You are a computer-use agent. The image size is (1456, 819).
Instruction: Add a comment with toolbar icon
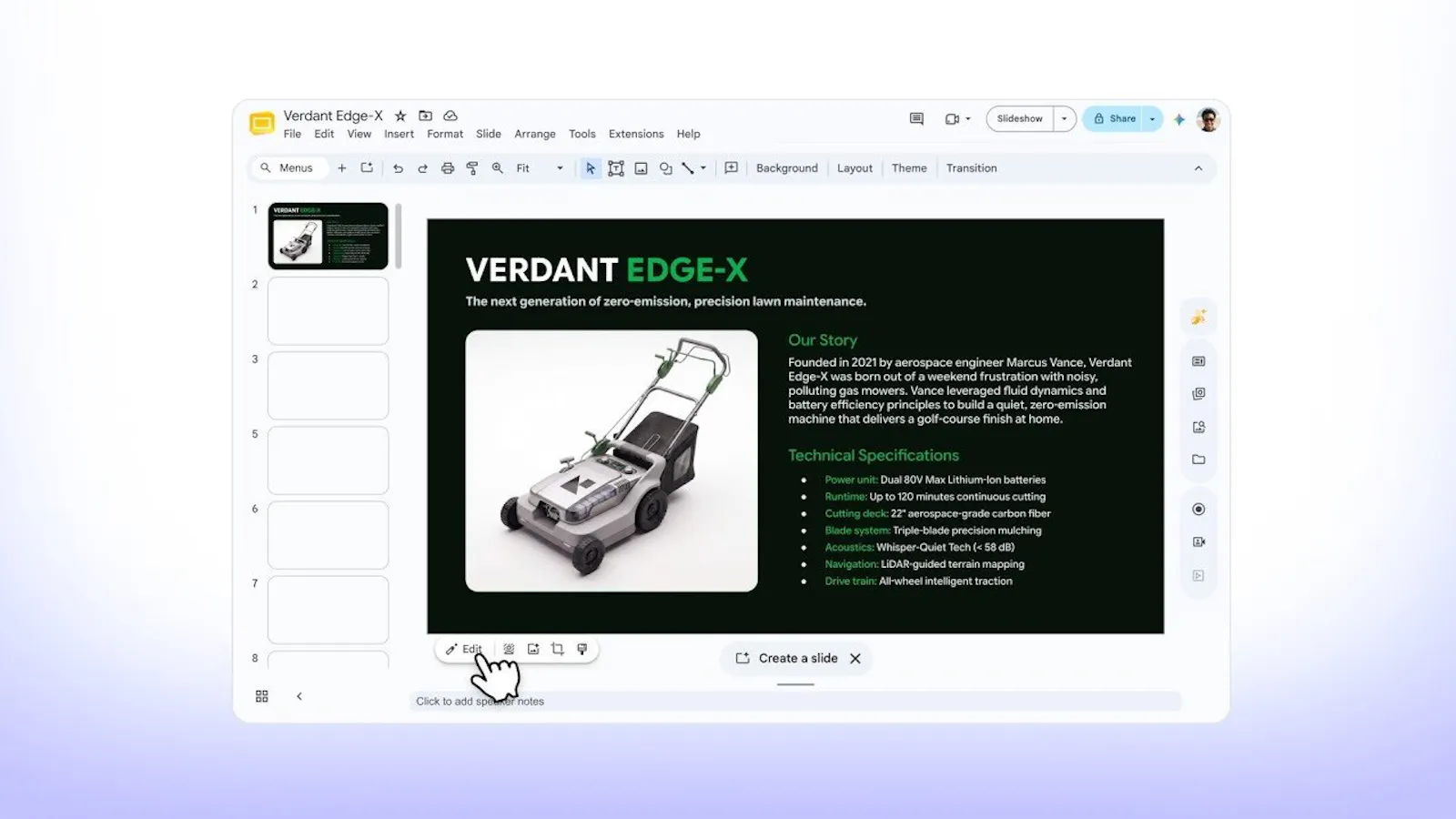tap(731, 167)
